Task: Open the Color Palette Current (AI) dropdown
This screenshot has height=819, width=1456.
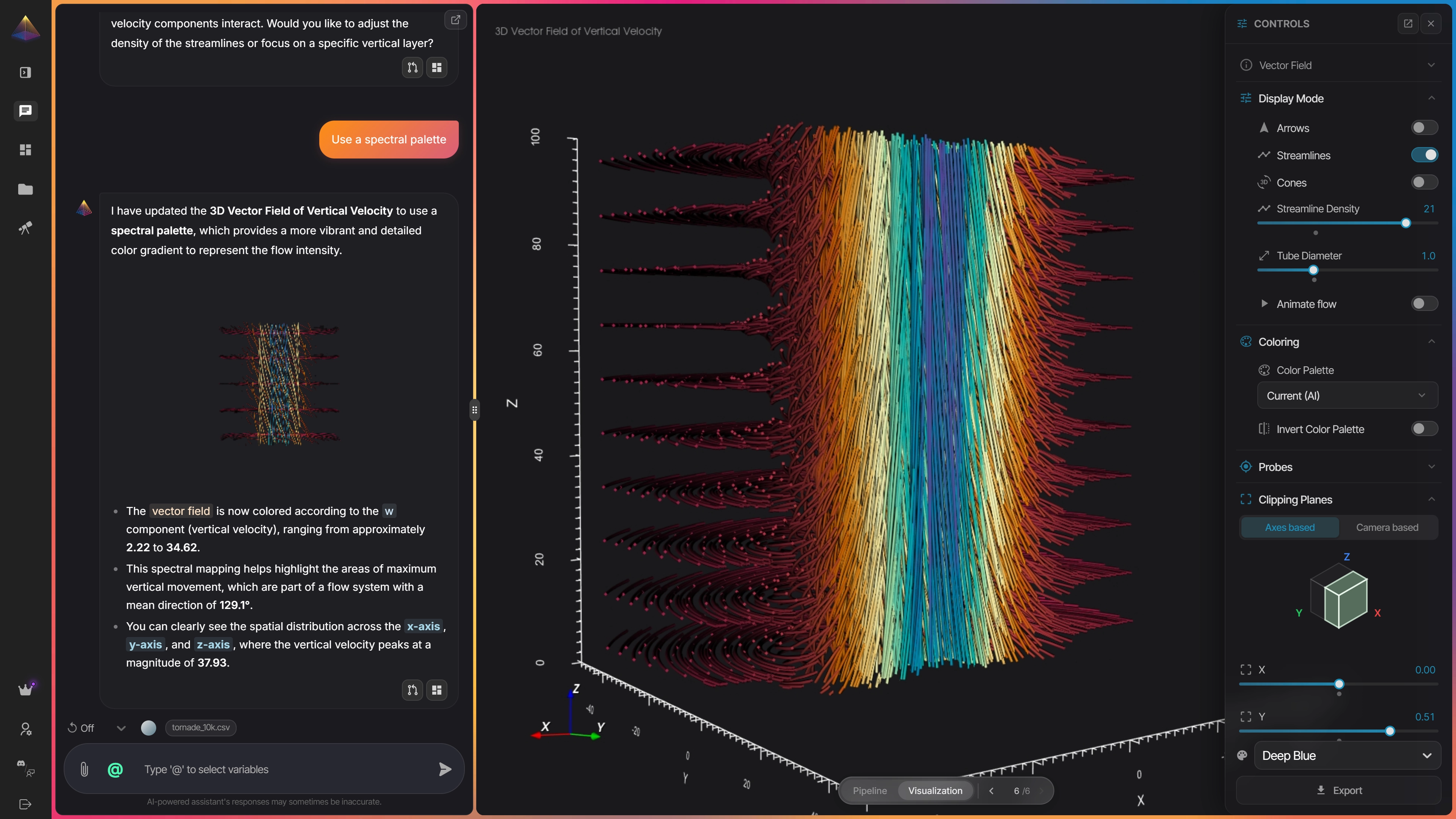Action: 1347,395
